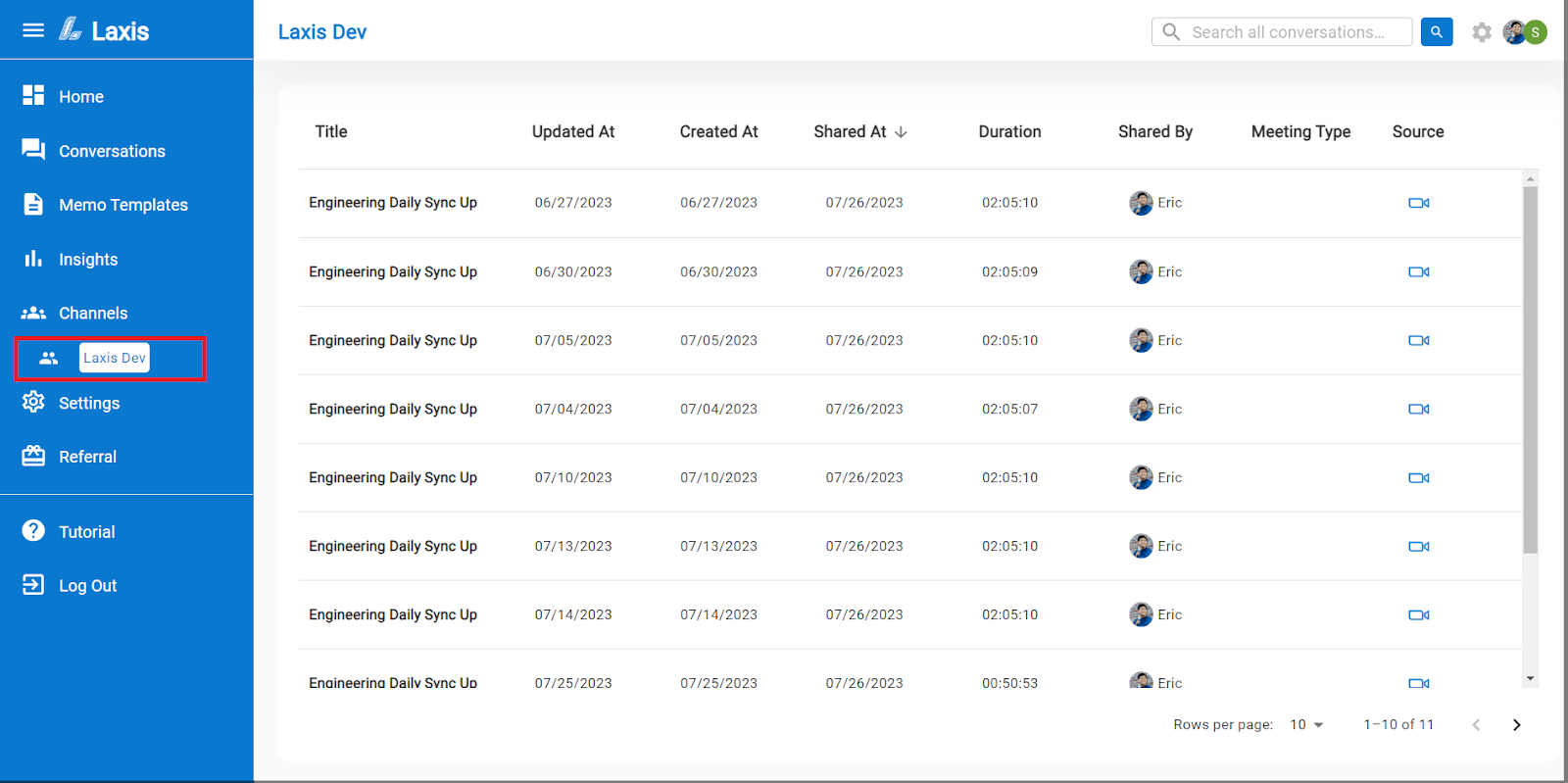Click the Laxis logo

tap(104, 30)
